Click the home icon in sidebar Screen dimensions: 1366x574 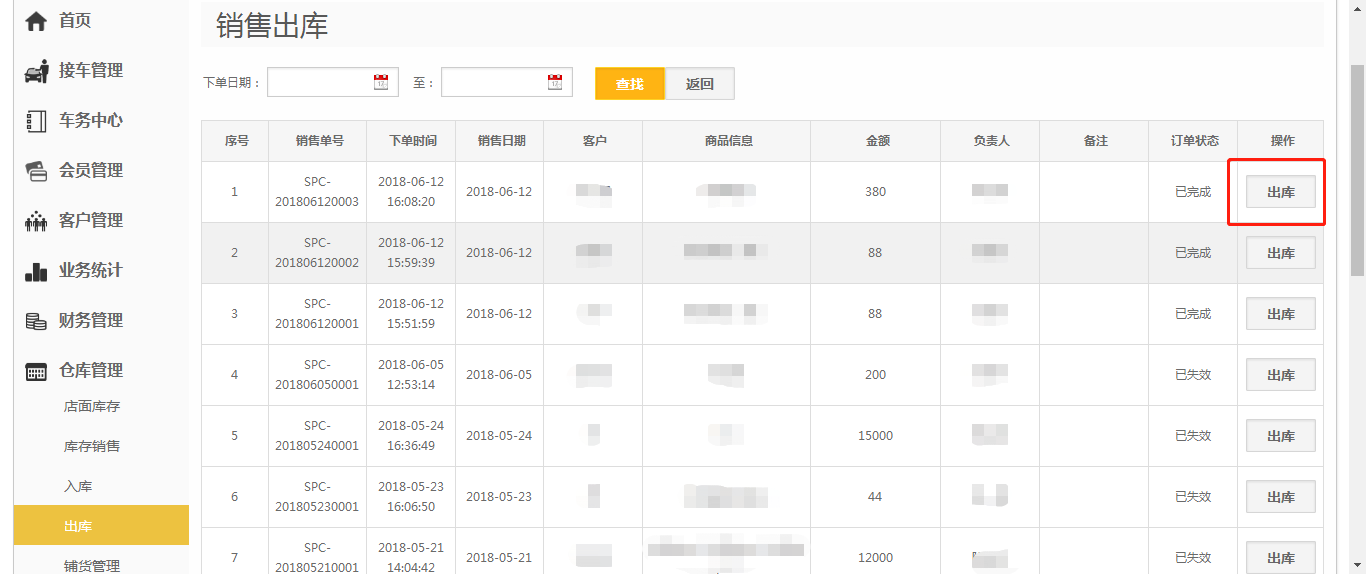coord(36,21)
